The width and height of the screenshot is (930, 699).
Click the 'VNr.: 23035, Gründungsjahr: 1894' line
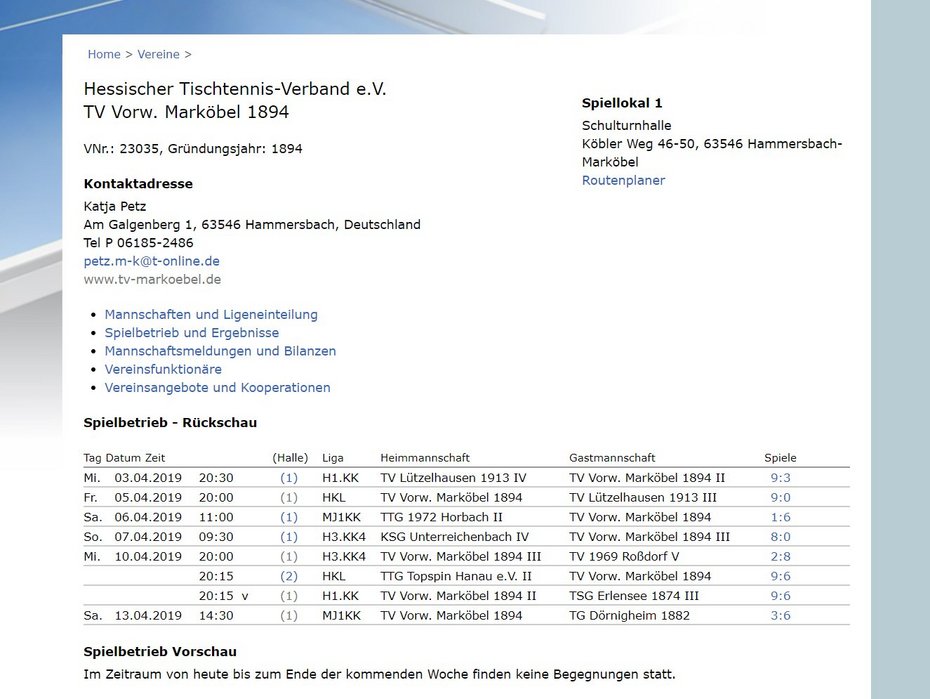(x=193, y=149)
